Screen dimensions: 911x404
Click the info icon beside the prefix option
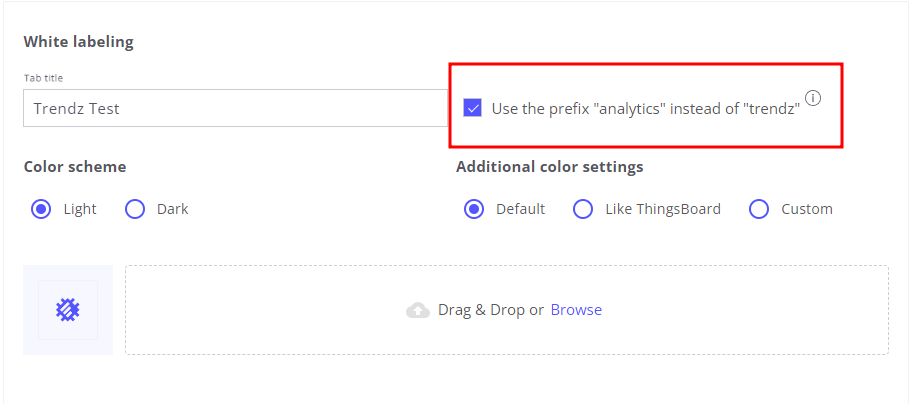click(813, 98)
